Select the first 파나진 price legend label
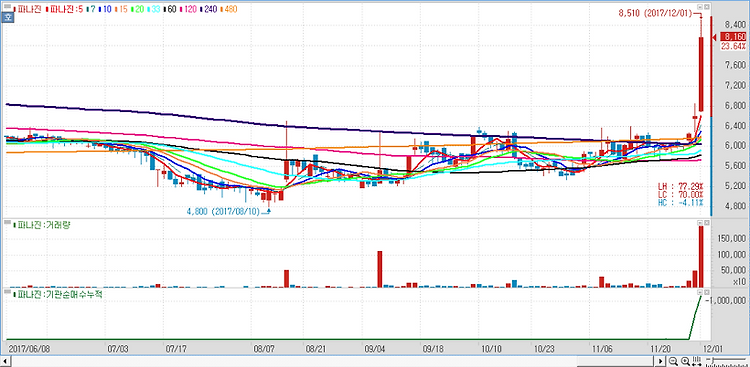 click(29, 9)
